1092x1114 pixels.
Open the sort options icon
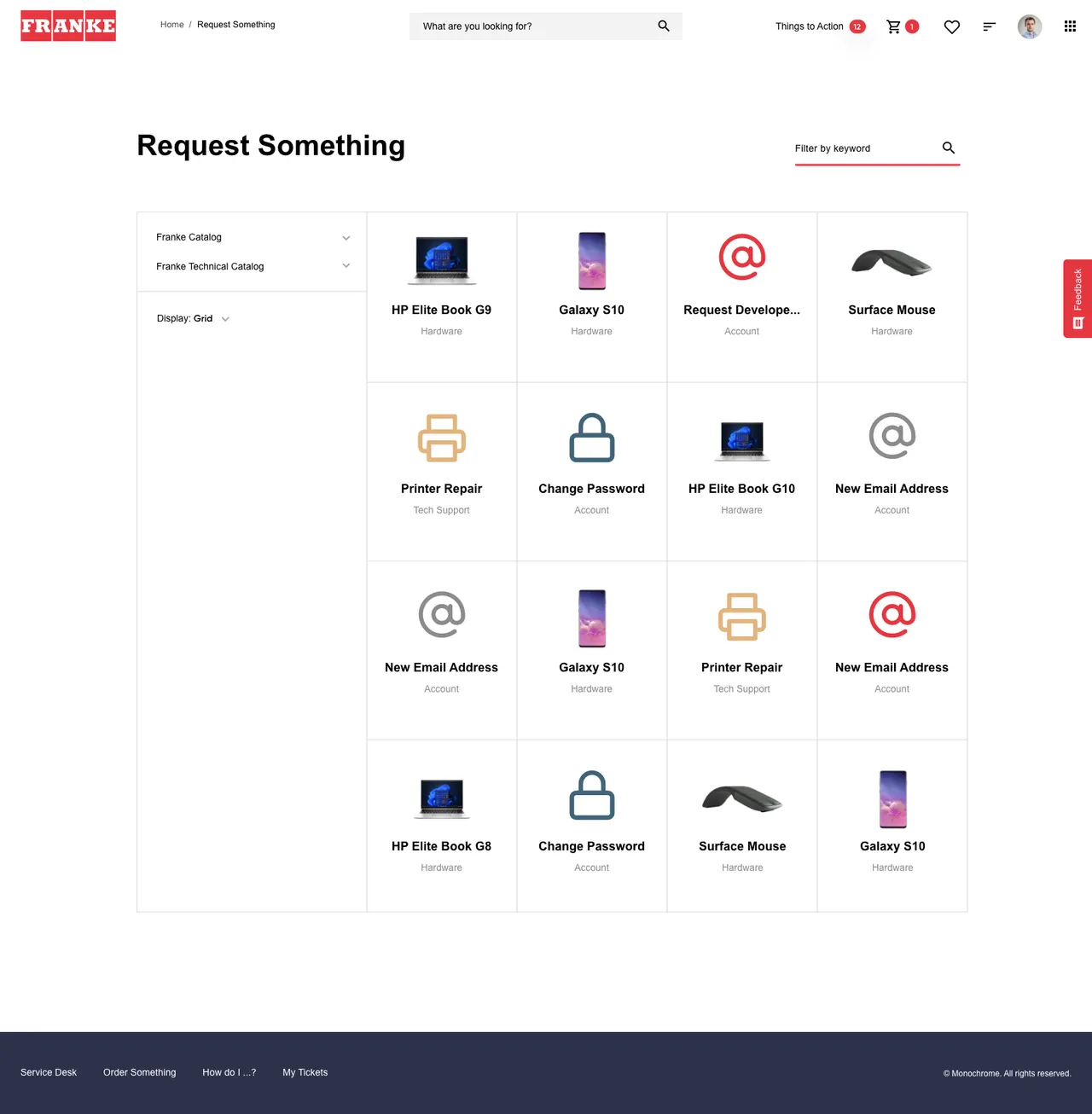click(989, 26)
